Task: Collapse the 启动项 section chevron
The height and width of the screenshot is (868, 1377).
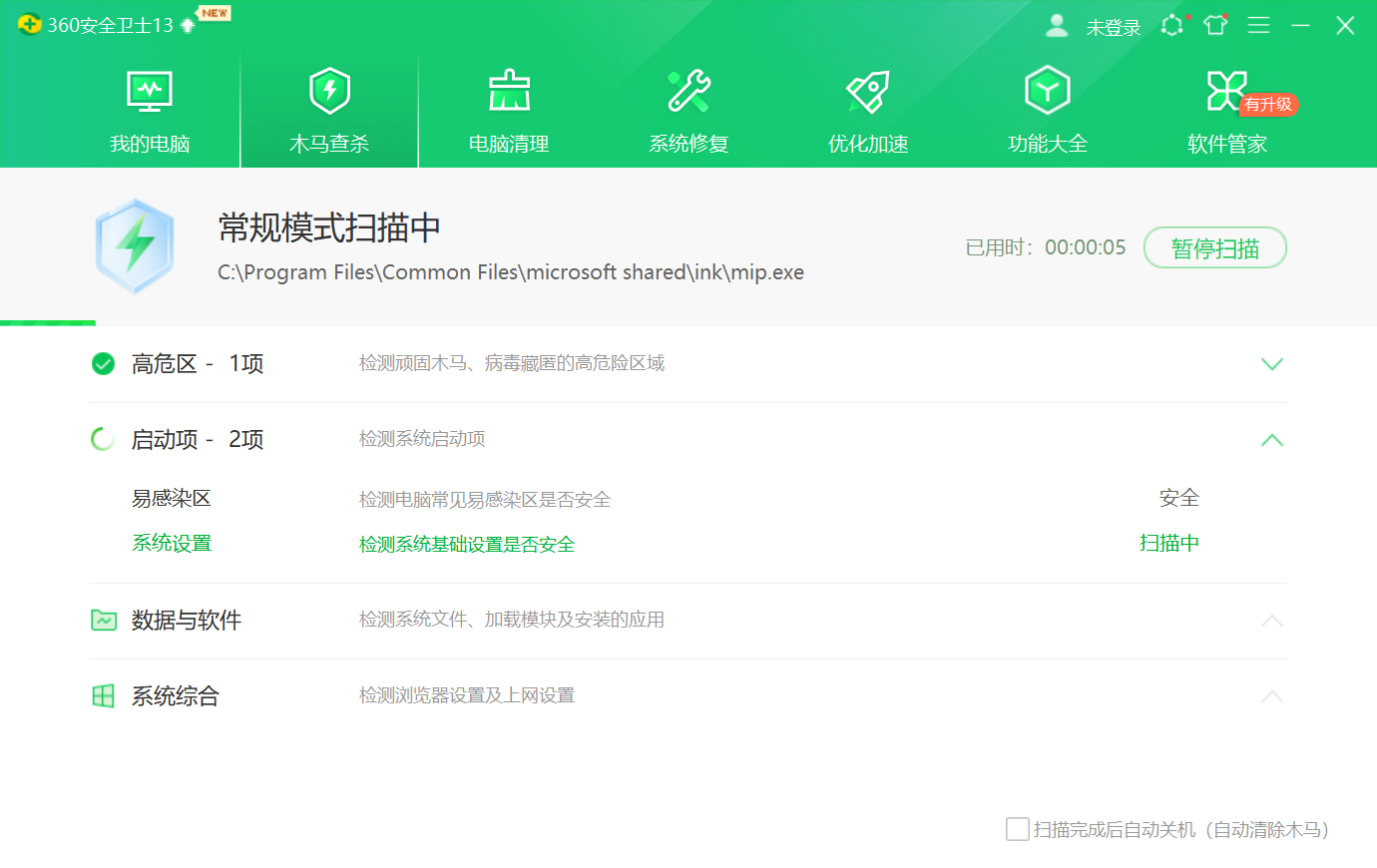Action: point(1272,439)
